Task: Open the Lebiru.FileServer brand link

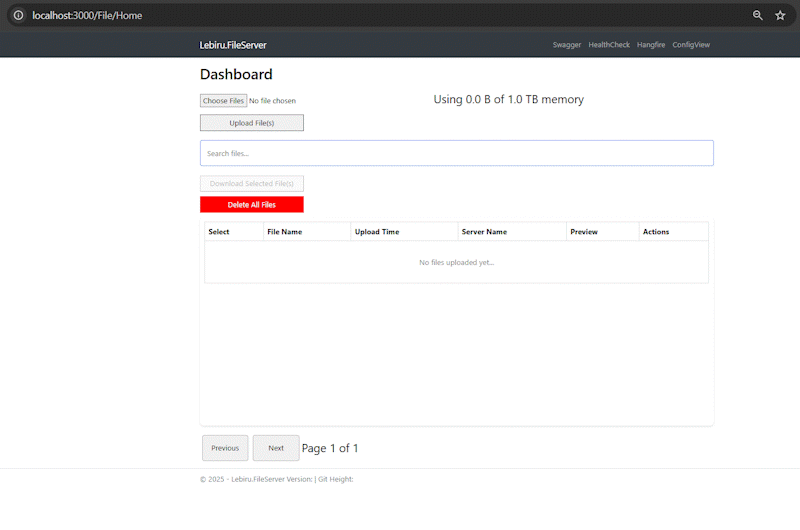Action: [x=233, y=45]
